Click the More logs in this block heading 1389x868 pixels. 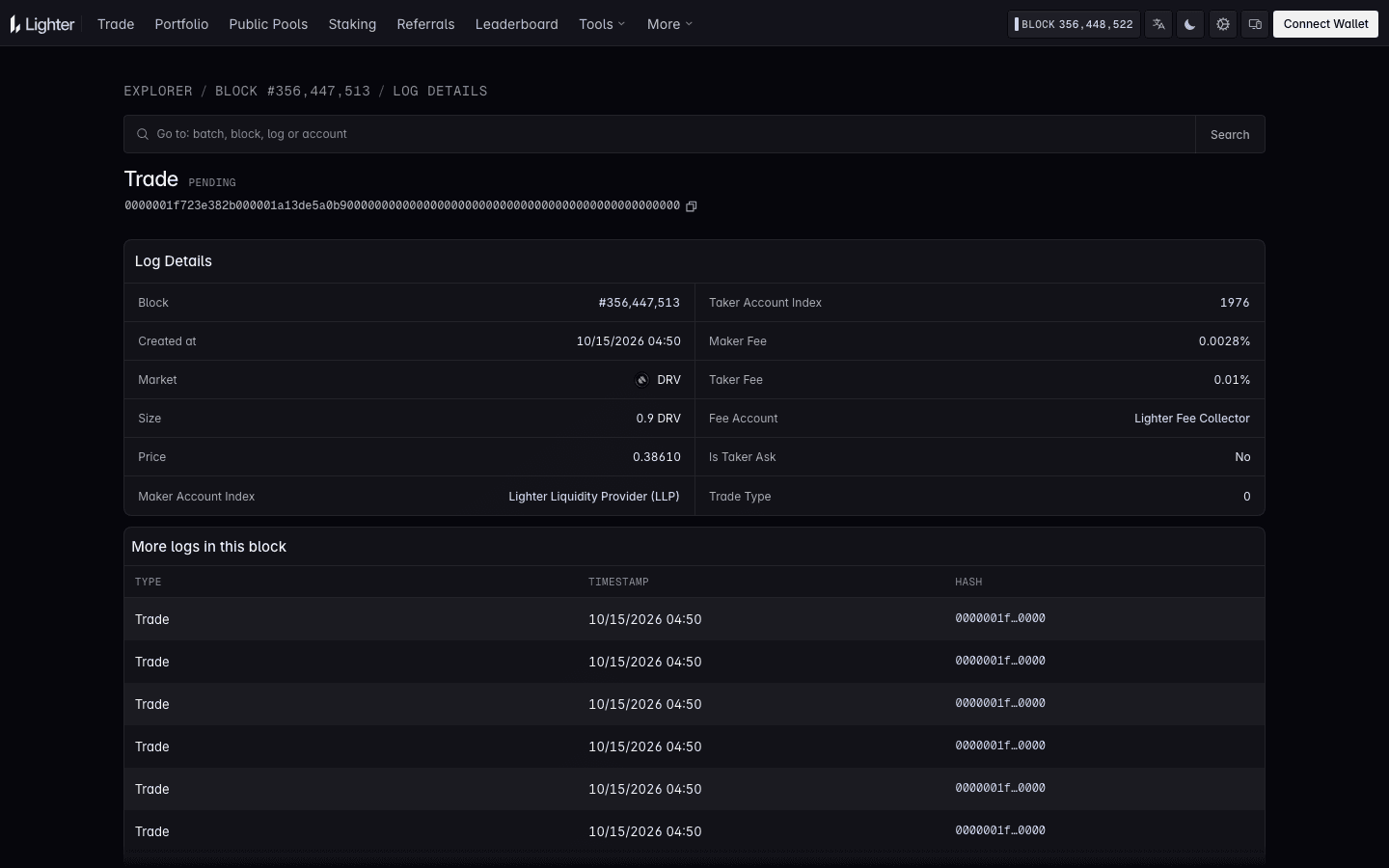[208, 547]
